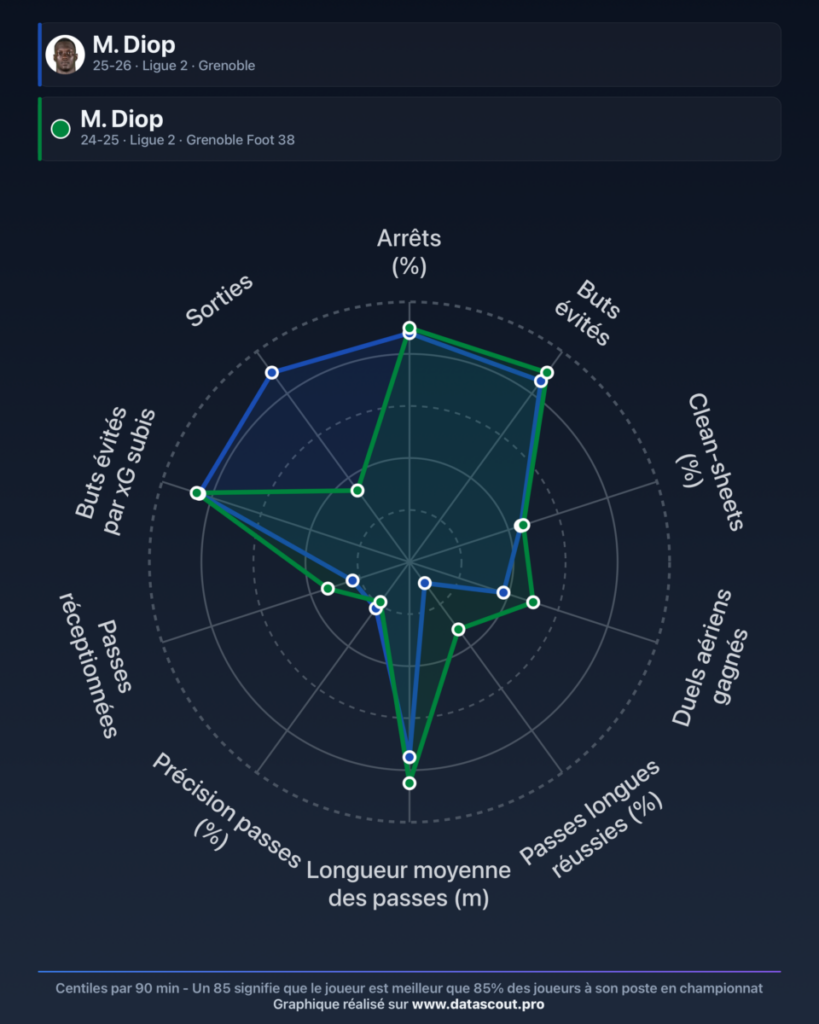The height and width of the screenshot is (1024, 819).
Task: Click the Clean-sheets (%) axis label
Action: tap(710, 462)
